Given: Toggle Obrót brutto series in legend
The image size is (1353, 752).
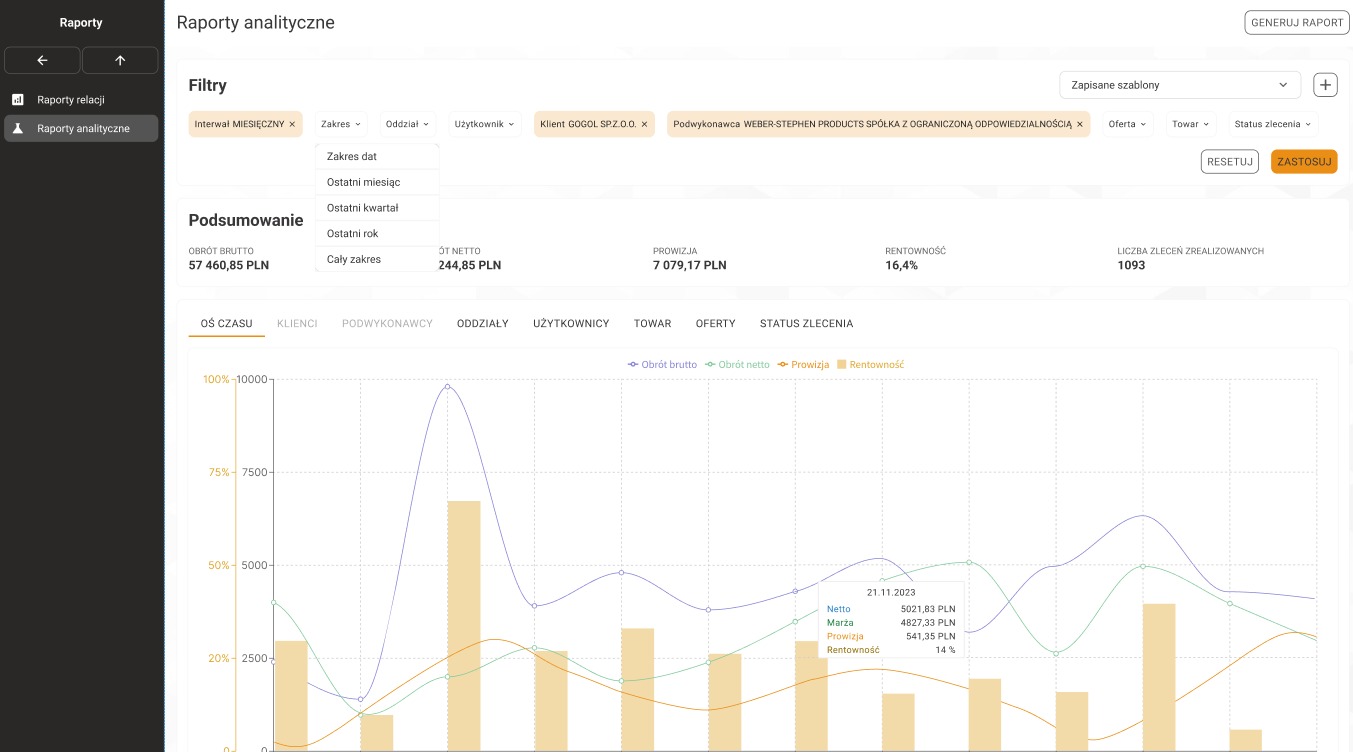Looking at the screenshot, I should [662, 365].
